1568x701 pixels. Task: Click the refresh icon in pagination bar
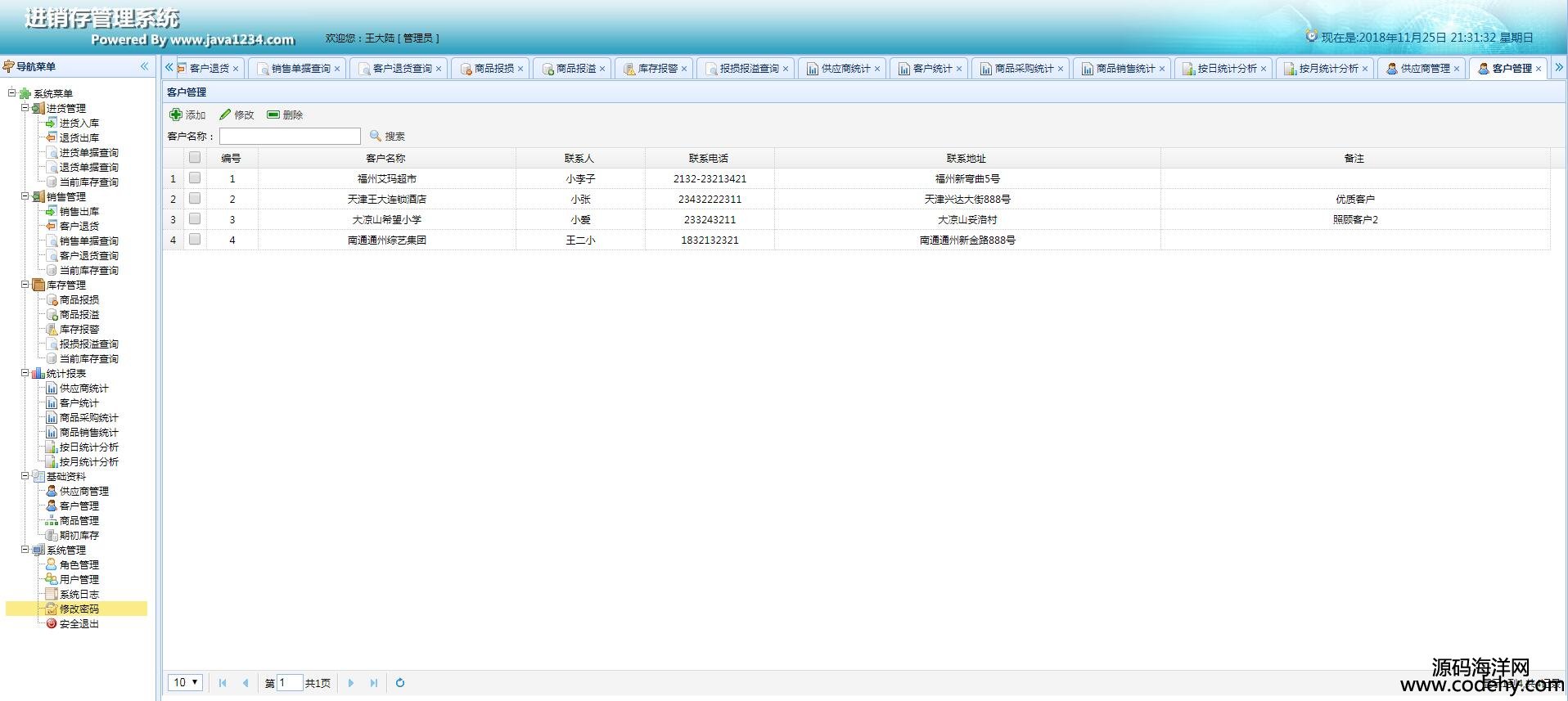click(x=400, y=683)
